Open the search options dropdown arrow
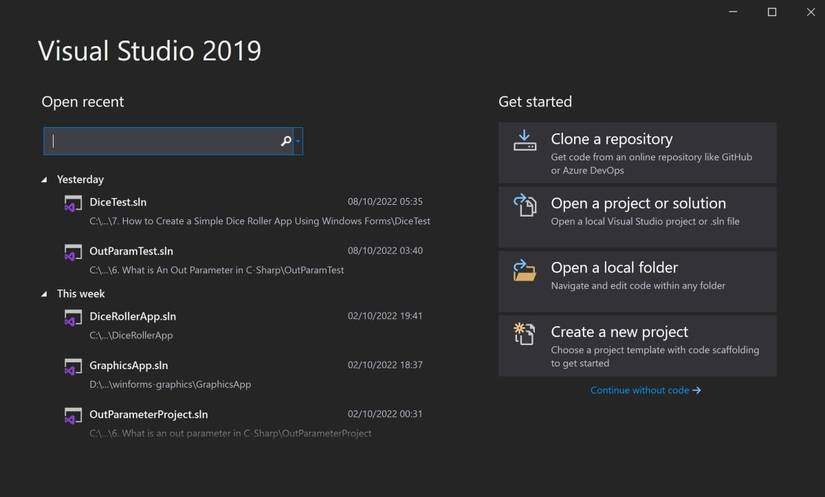 click(x=298, y=142)
